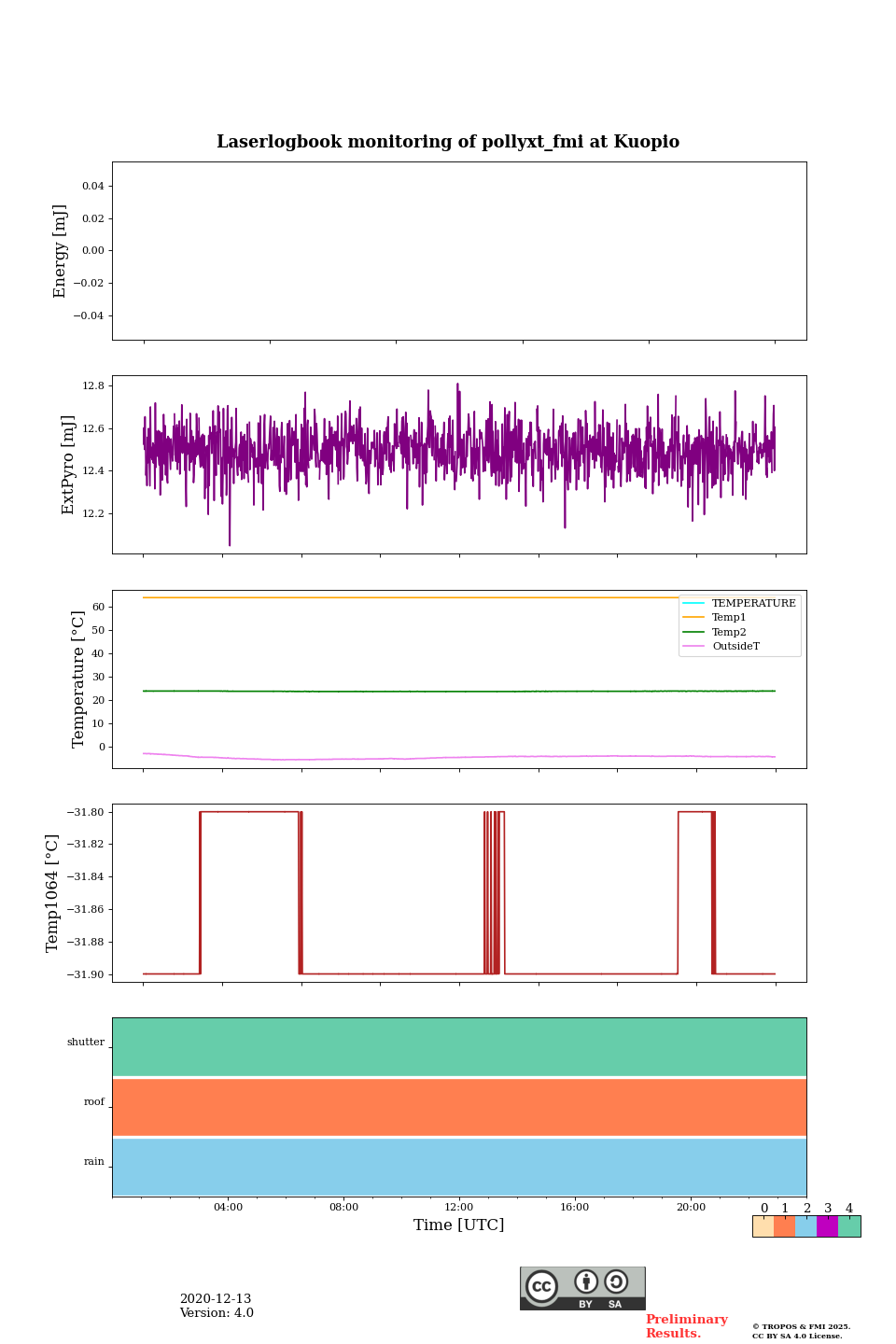Viewport: 896px width, 1344px height.
Task: Select the light blue swatch labeled 2
Action: 805,1226
